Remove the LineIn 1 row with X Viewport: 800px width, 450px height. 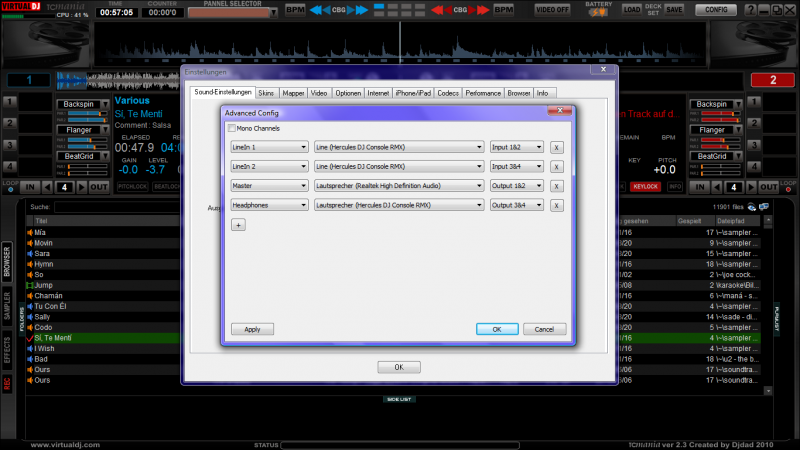(x=557, y=147)
